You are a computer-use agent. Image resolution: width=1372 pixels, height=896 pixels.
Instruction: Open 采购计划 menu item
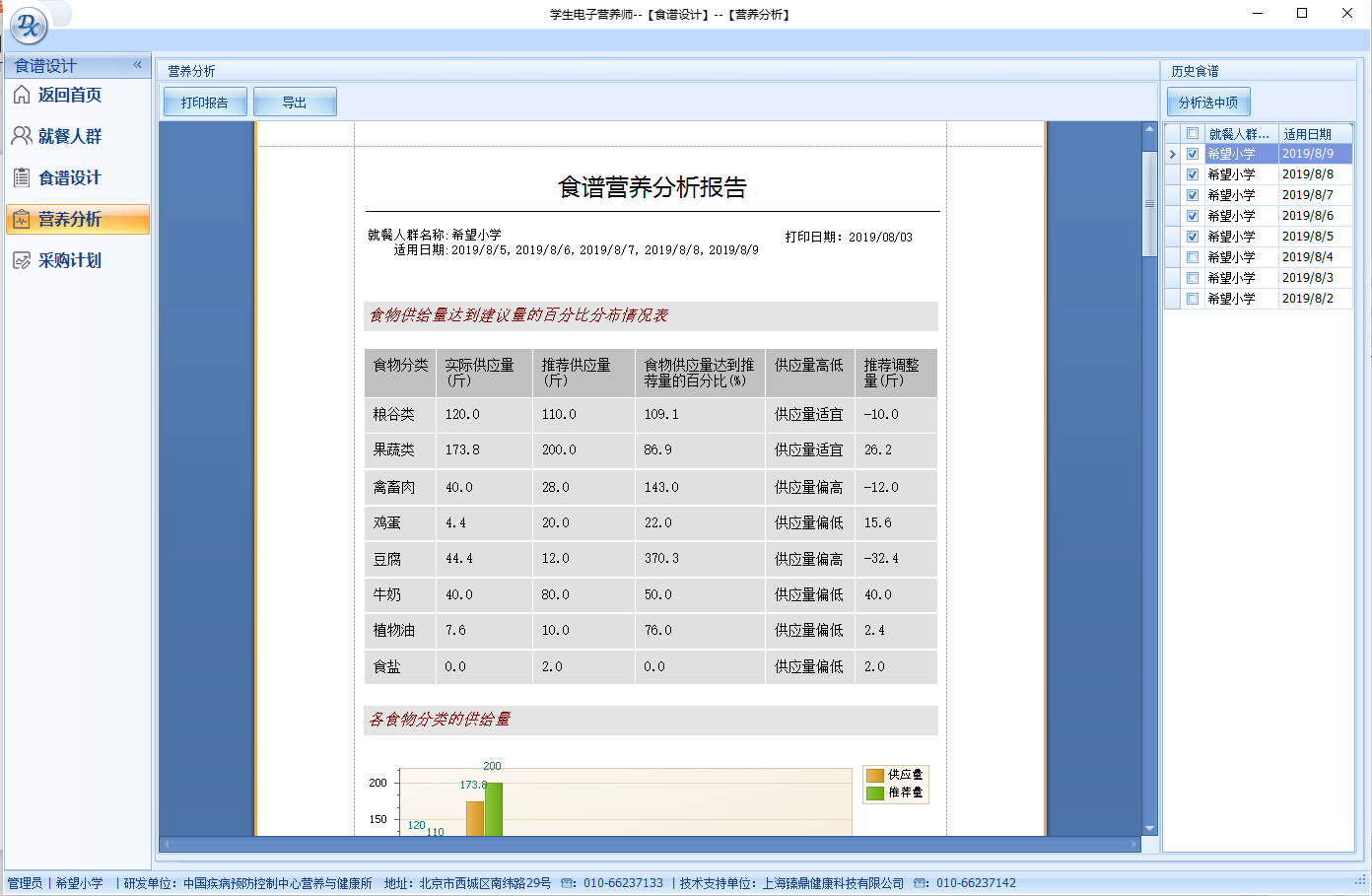(x=78, y=260)
